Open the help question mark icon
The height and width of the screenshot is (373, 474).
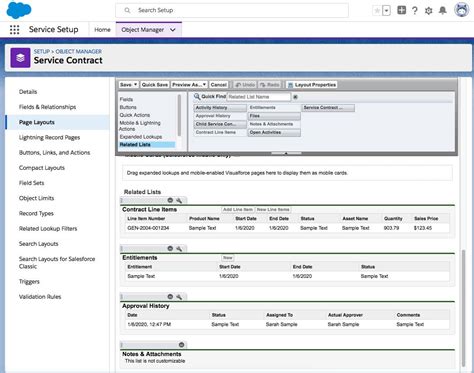click(x=415, y=11)
